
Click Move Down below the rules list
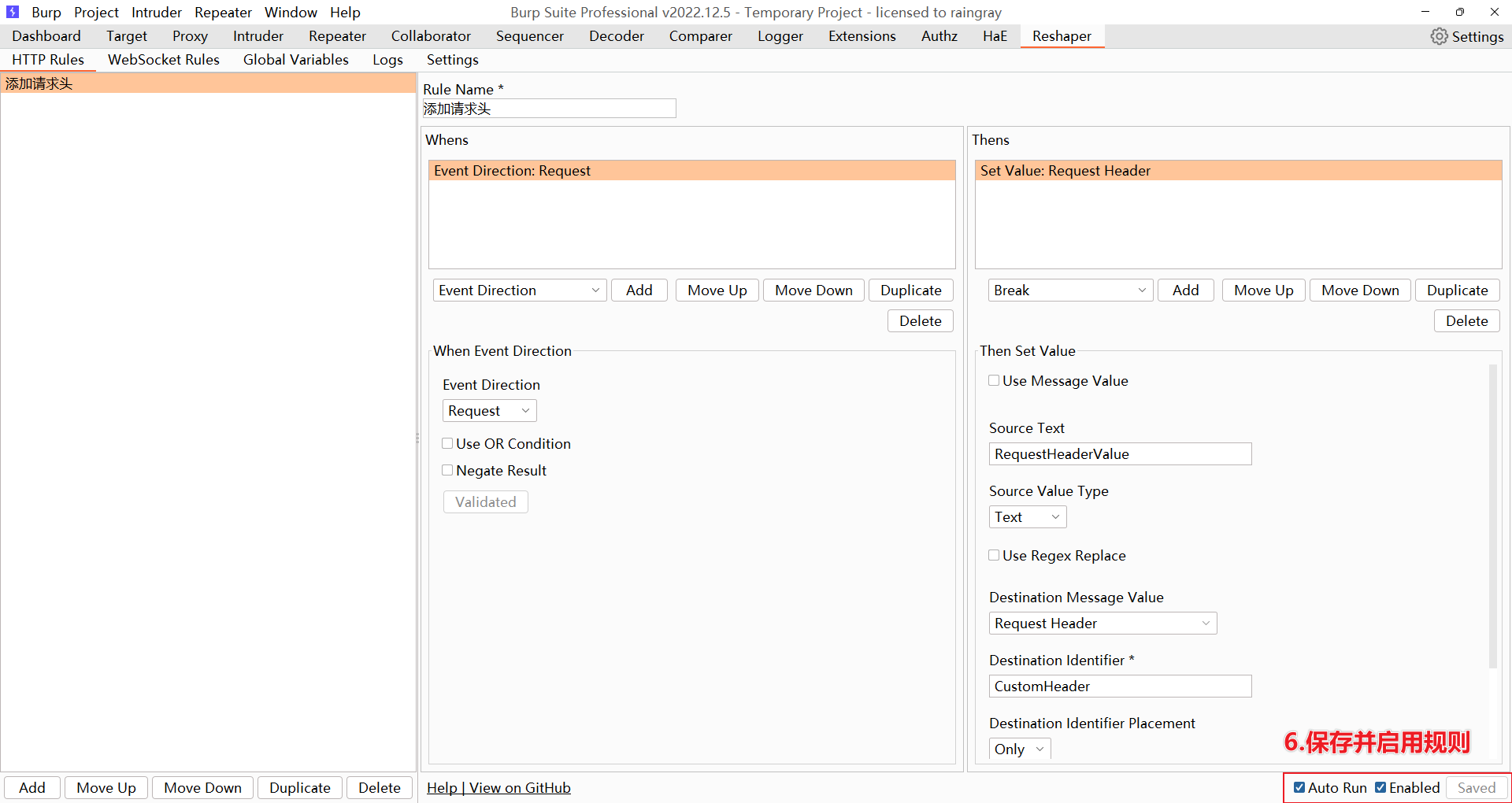tap(203, 788)
